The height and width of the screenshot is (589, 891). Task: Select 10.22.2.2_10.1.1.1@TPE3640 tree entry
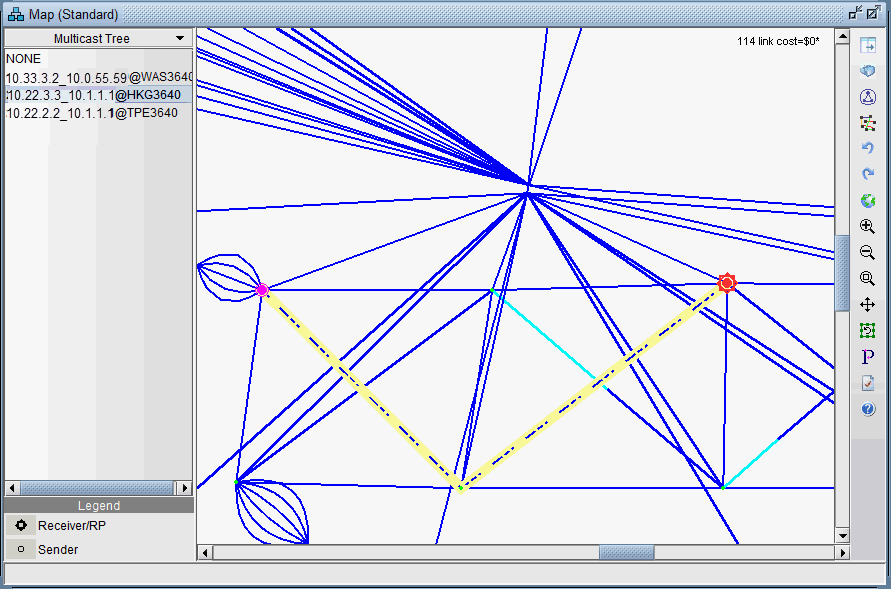92,113
